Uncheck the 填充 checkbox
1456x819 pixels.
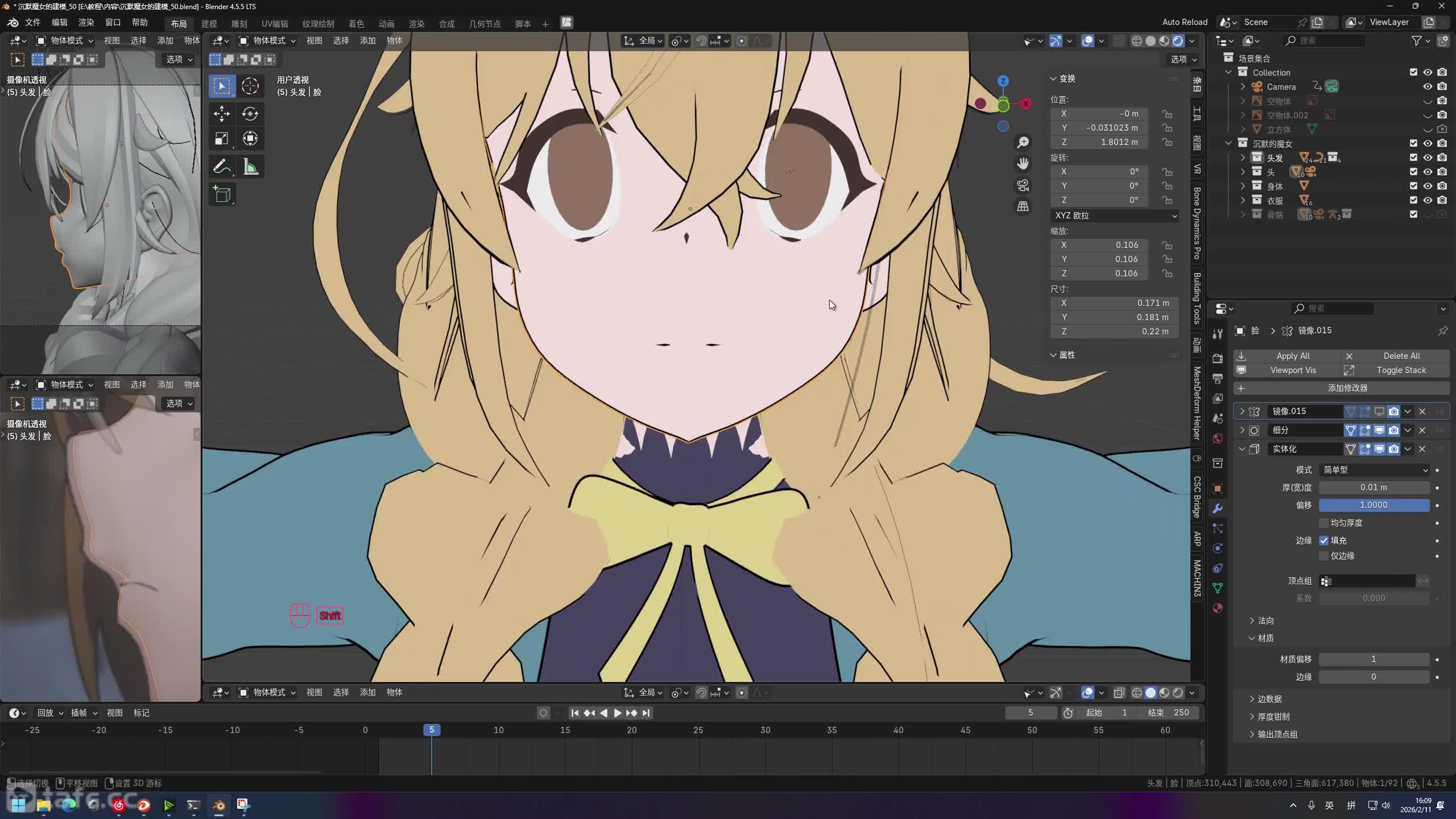tap(1324, 540)
